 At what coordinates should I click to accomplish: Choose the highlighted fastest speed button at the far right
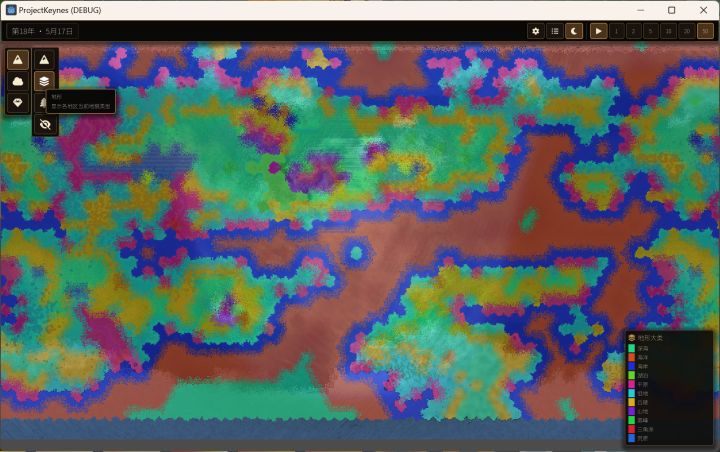pyautogui.click(x=705, y=31)
